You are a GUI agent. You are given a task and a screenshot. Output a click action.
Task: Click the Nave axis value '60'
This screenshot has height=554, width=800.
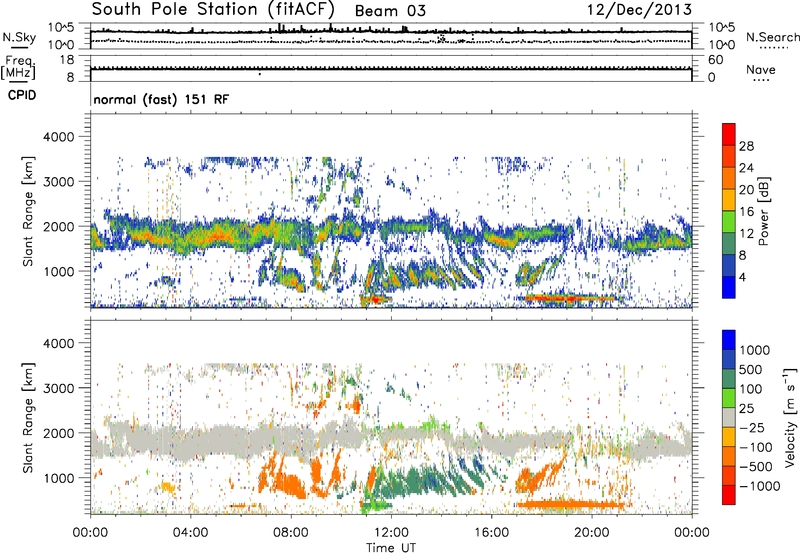click(716, 60)
